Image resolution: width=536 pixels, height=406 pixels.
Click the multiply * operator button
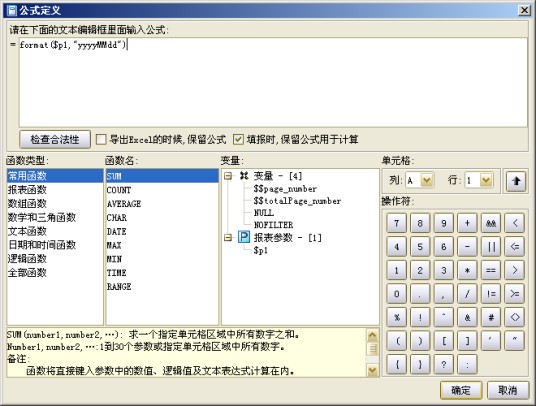(x=467, y=270)
